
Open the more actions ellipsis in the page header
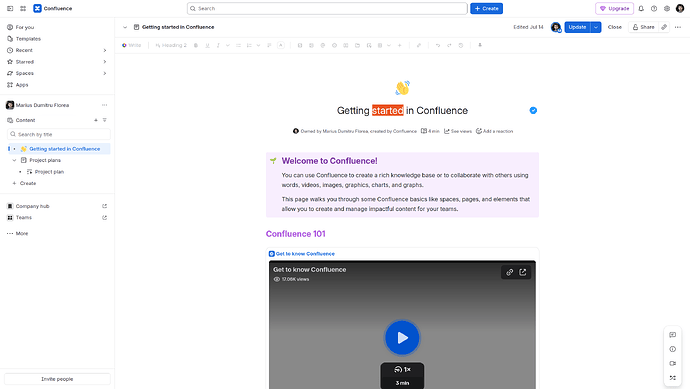[x=678, y=27]
